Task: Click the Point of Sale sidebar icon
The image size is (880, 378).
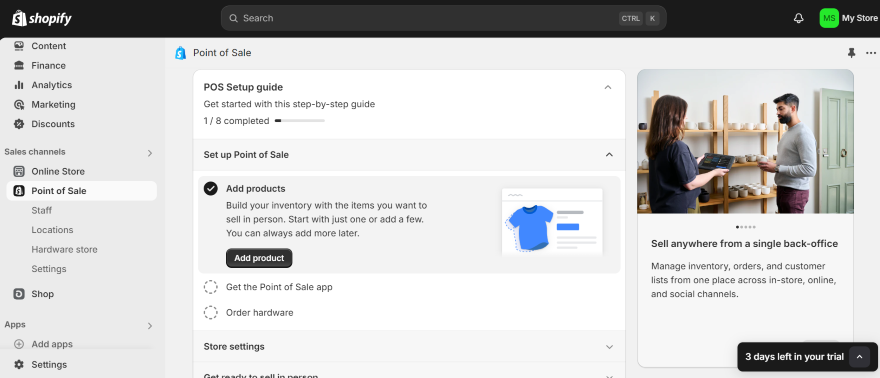Action: (19, 191)
